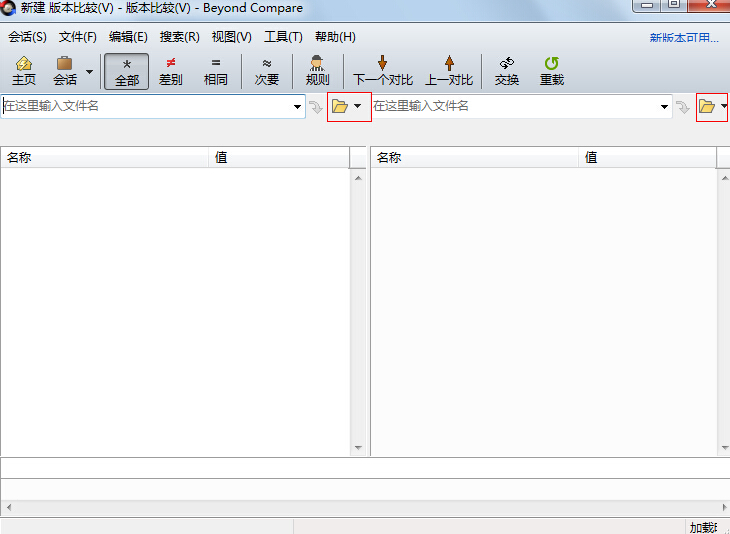Sort the right pane by the 值 column
730x534 pixels.
(x=648, y=157)
